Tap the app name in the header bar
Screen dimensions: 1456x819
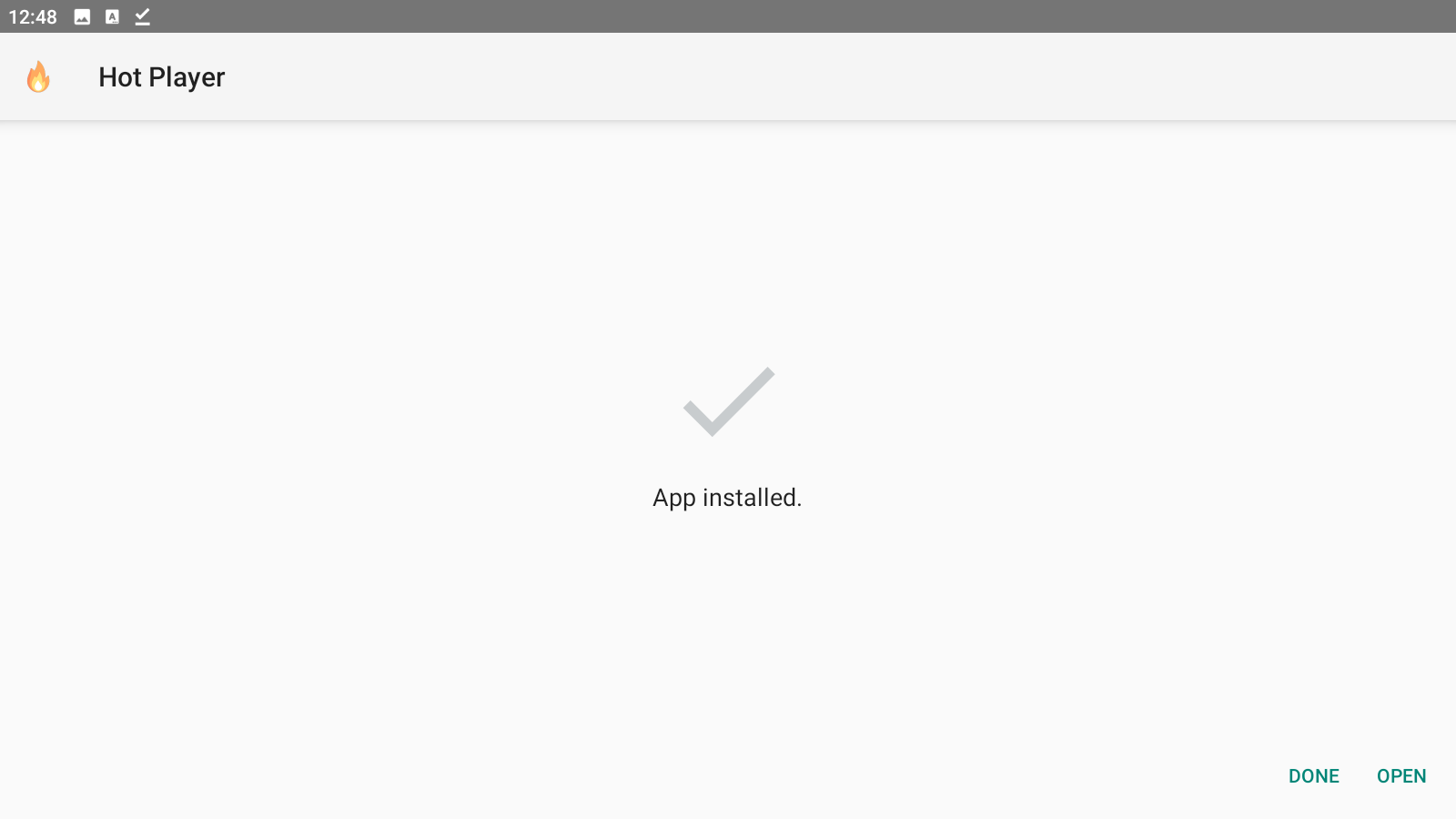click(x=162, y=77)
